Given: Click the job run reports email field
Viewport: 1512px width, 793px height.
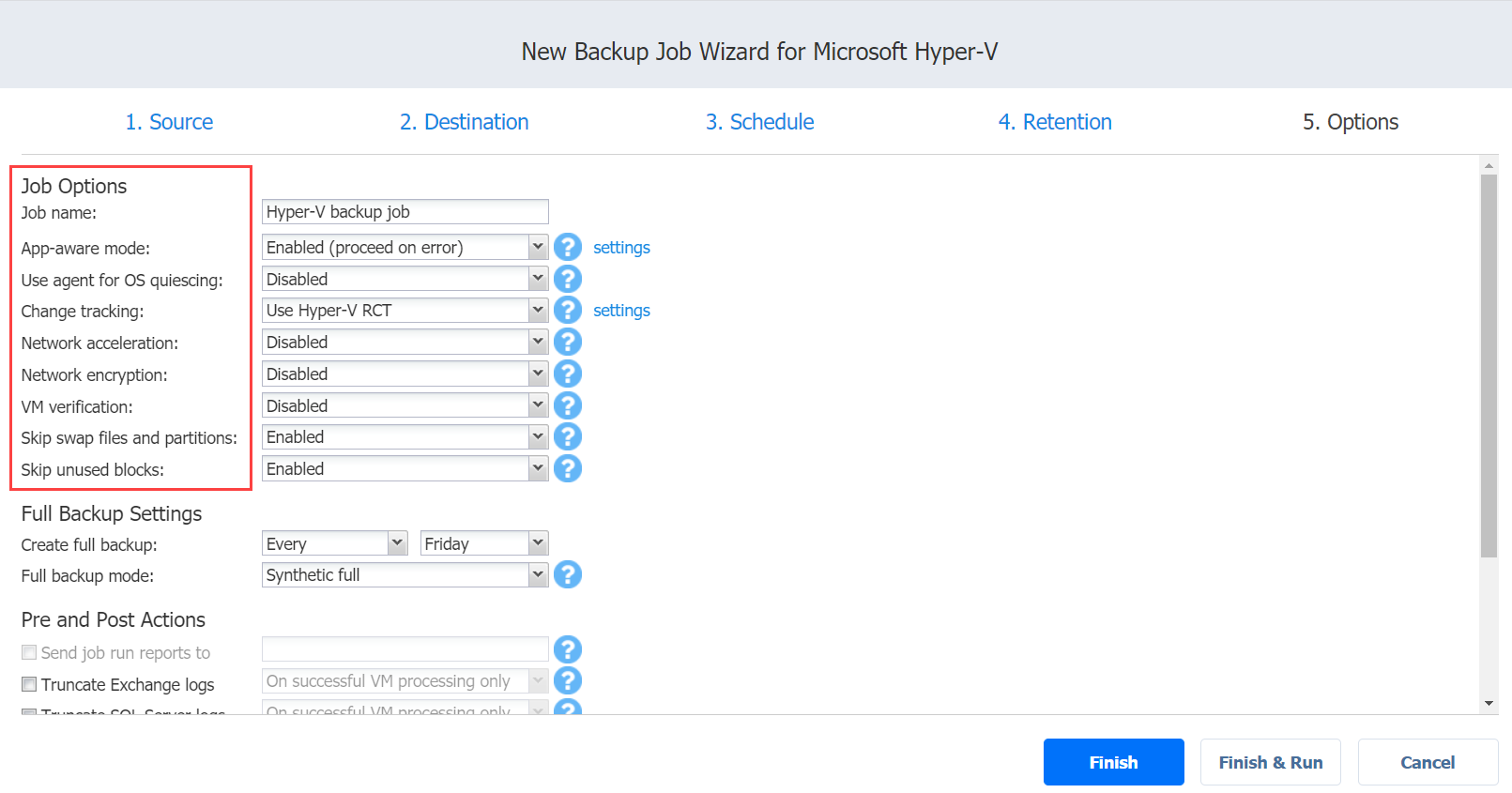Looking at the screenshot, I should point(405,649).
